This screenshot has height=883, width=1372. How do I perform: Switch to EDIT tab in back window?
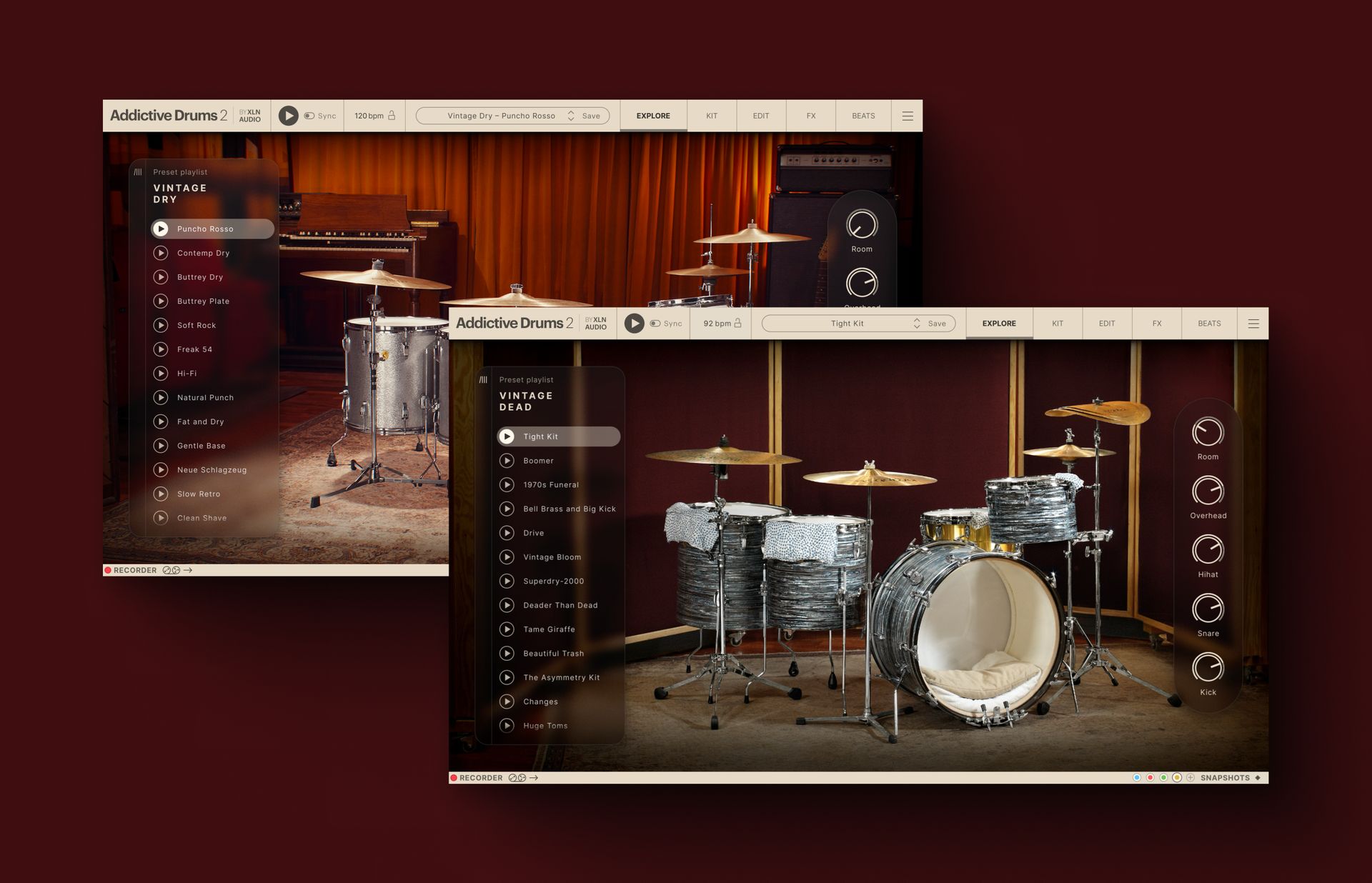pyautogui.click(x=761, y=116)
